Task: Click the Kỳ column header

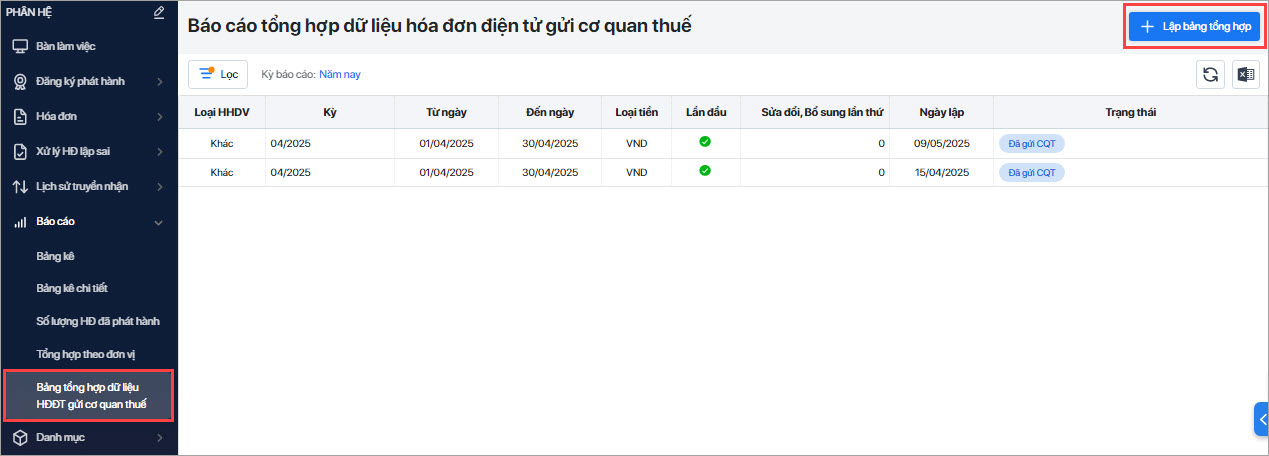Action: coord(330,113)
